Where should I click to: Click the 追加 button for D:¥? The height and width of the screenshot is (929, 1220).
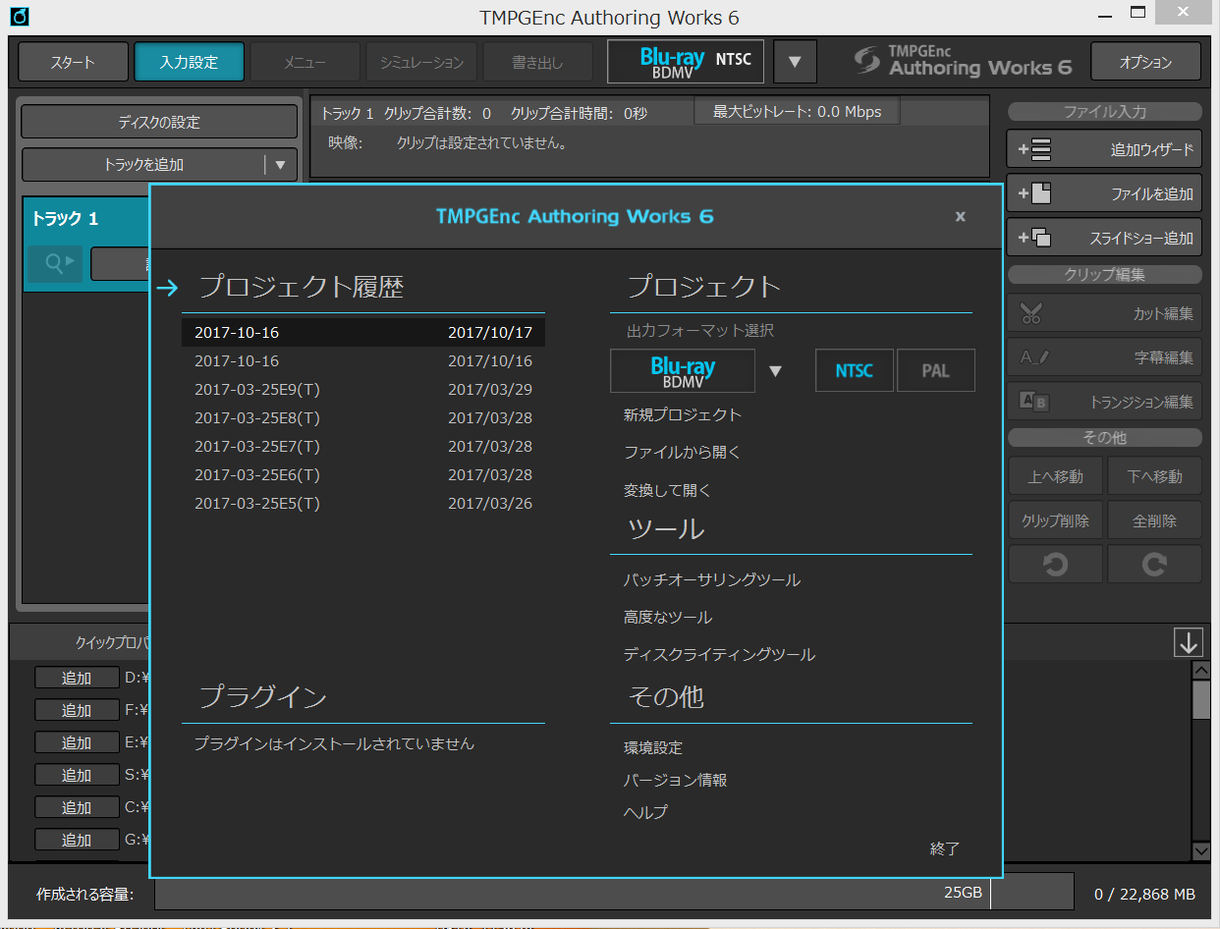pos(77,678)
